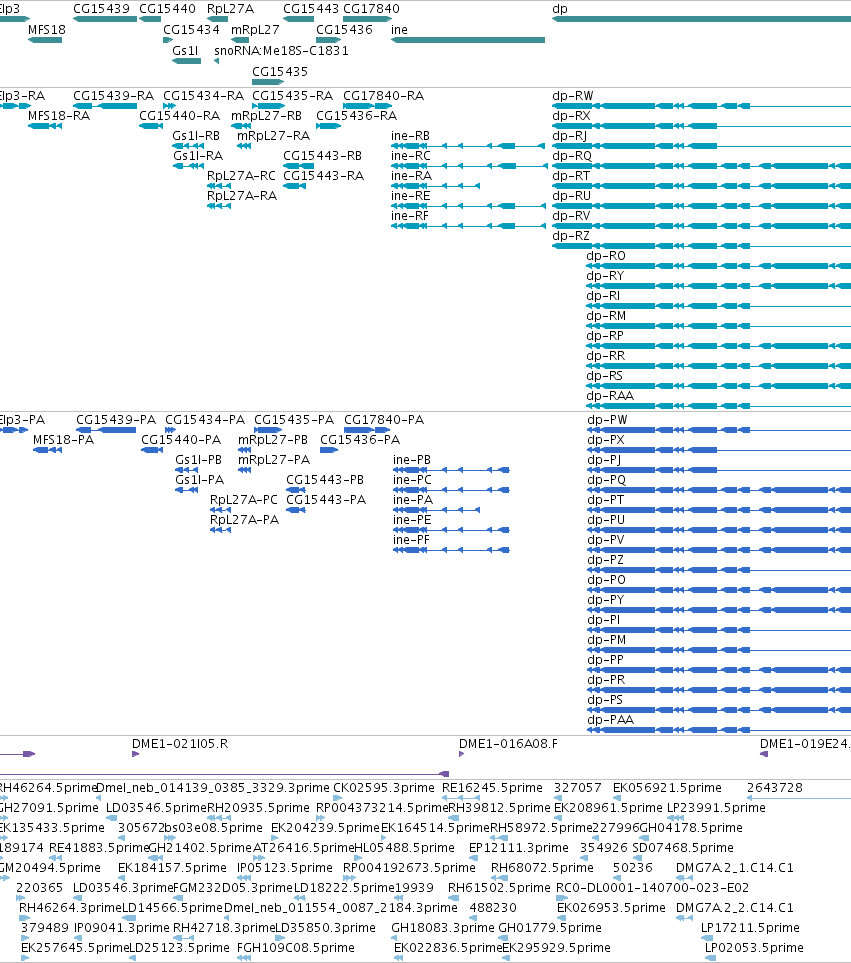Click the small arrow under DME1-016A08.F
Viewport: 851px width, 963px height.
(x=462, y=754)
